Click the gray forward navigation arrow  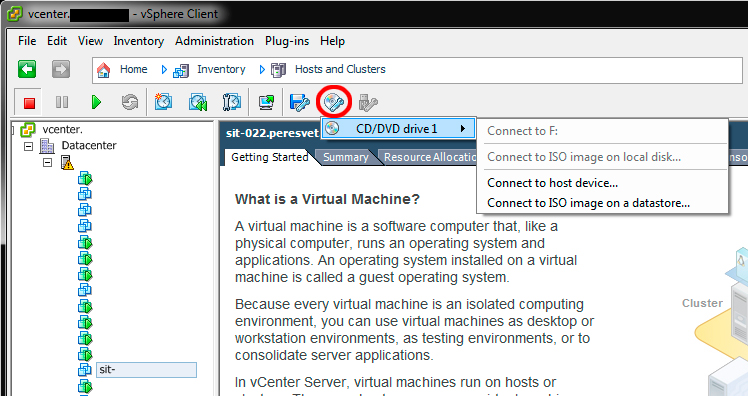pyautogui.click(x=61, y=69)
